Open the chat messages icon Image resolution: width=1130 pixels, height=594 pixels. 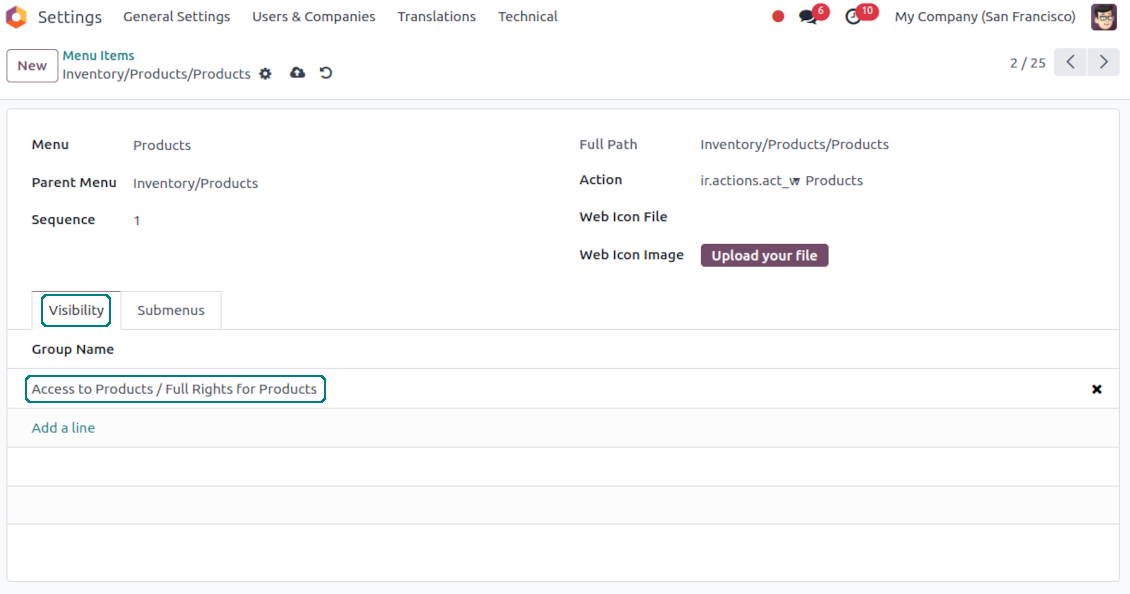(x=808, y=17)
